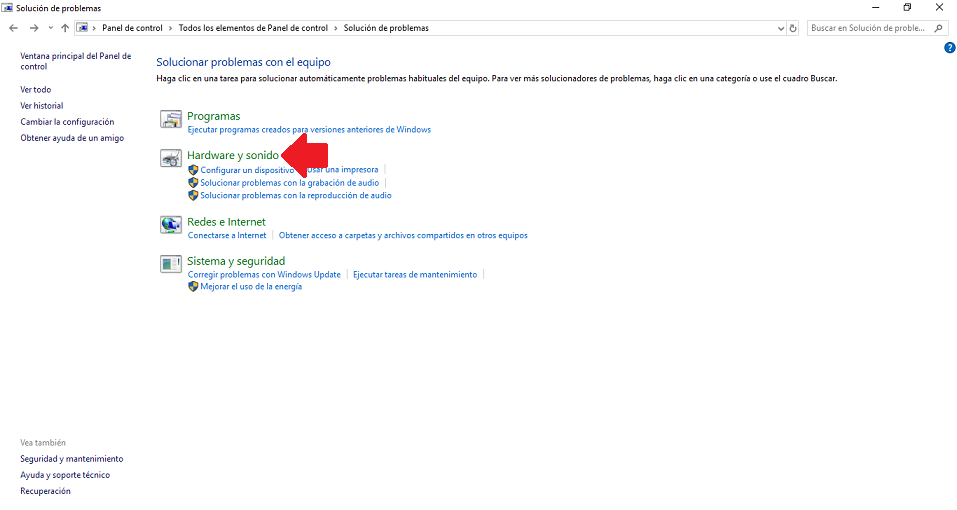Go forward with the right arrow button
Viewport: 957px width, 510px height.
(34, 28)
